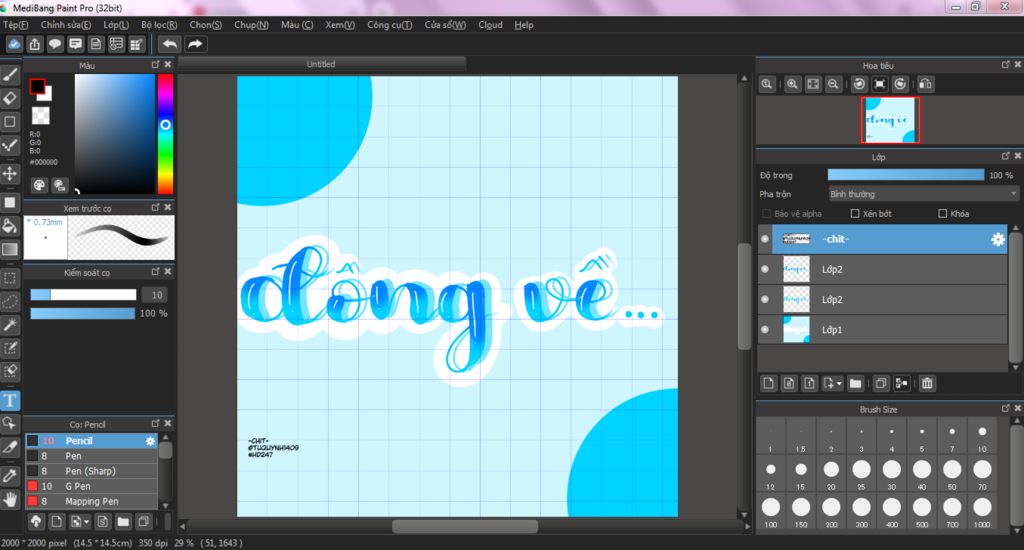Select the Brush tool in left toolbar
The image size is (1024, 550).
click(10, 74)
